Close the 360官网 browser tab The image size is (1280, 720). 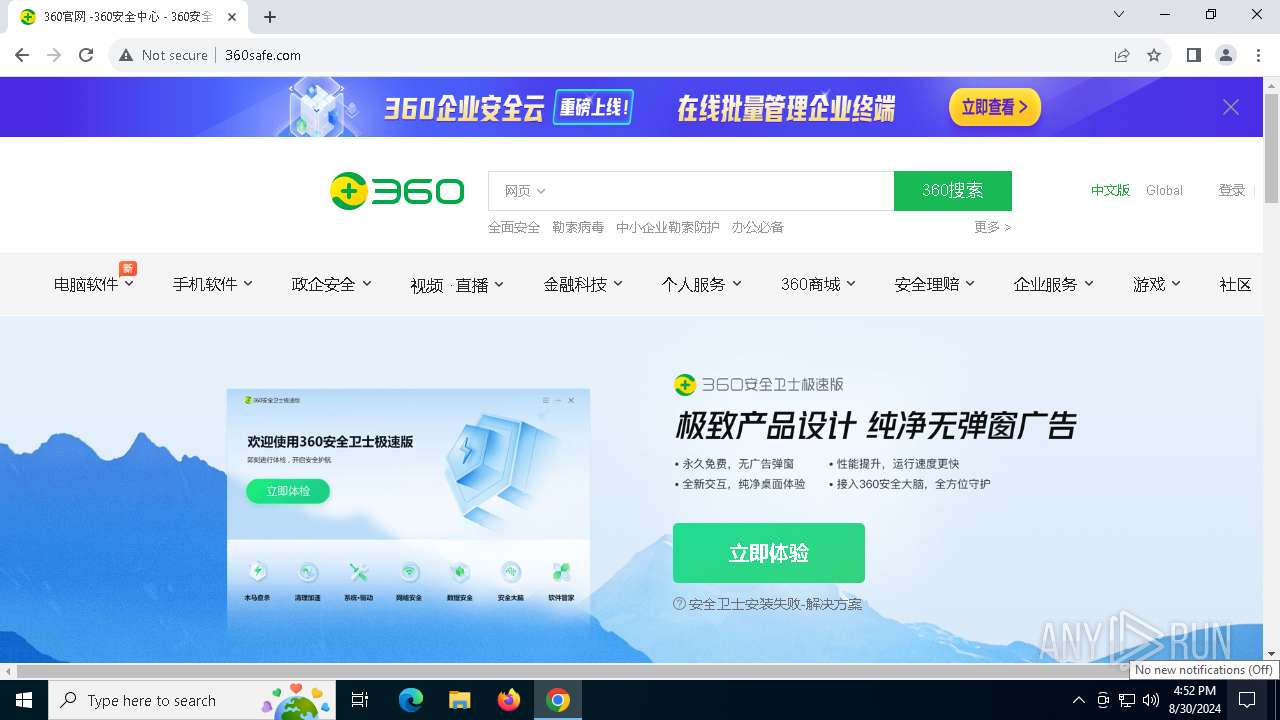(233, 17)
